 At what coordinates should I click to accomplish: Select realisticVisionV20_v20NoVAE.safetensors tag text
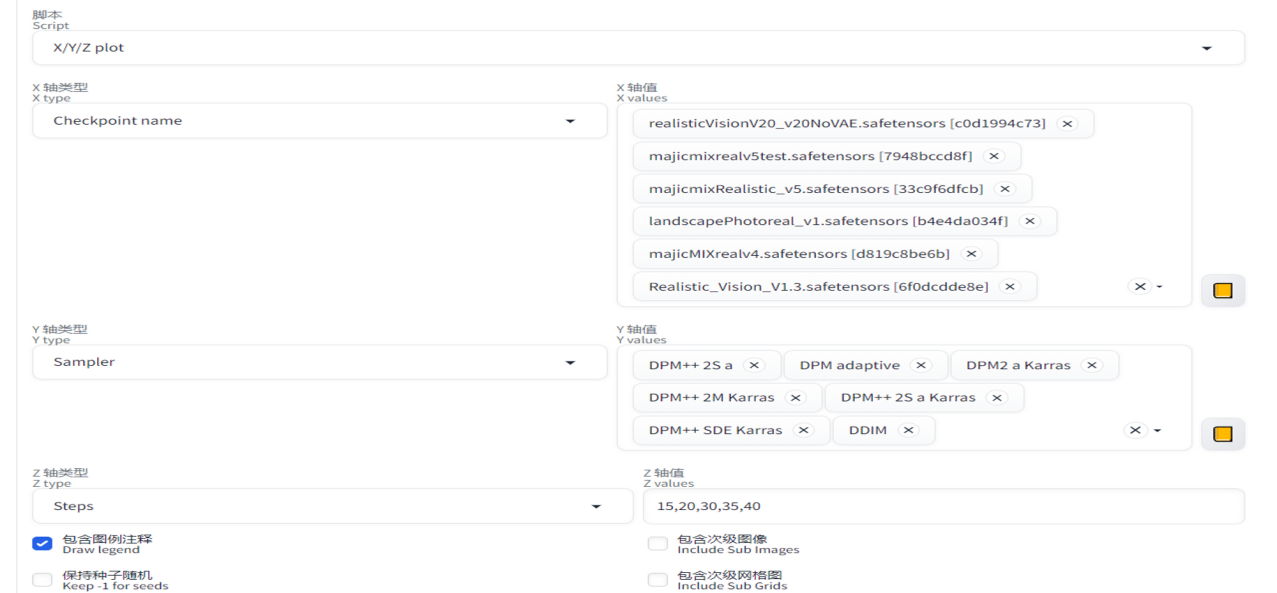coord(847,124)
